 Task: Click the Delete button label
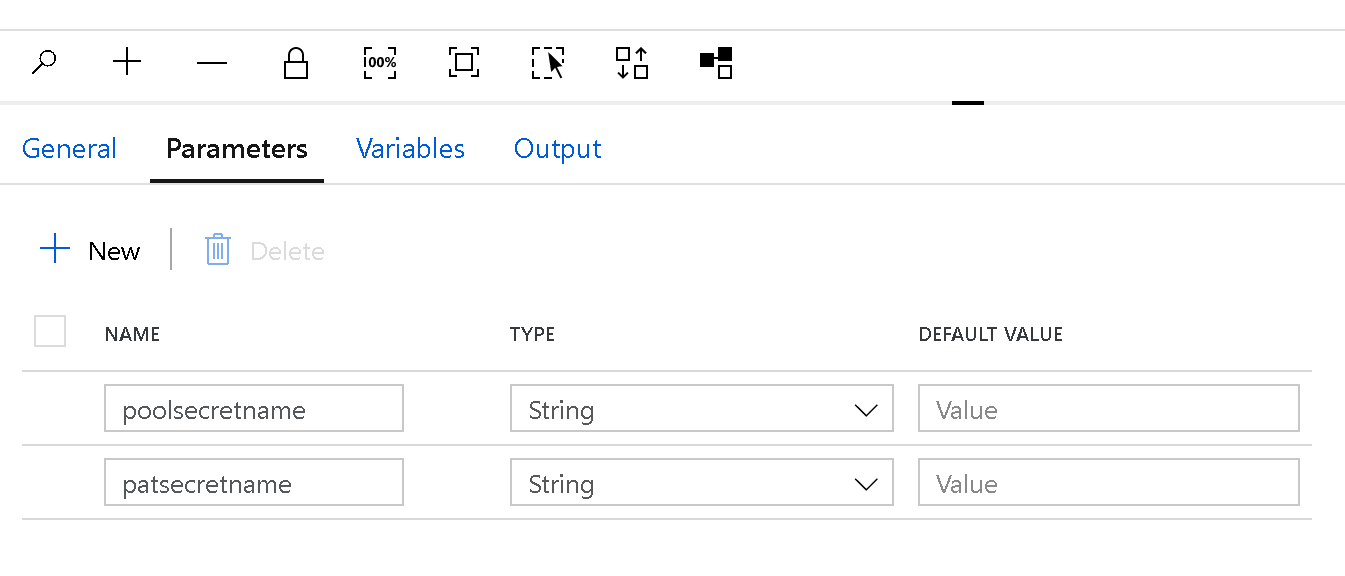click(287, 250)
